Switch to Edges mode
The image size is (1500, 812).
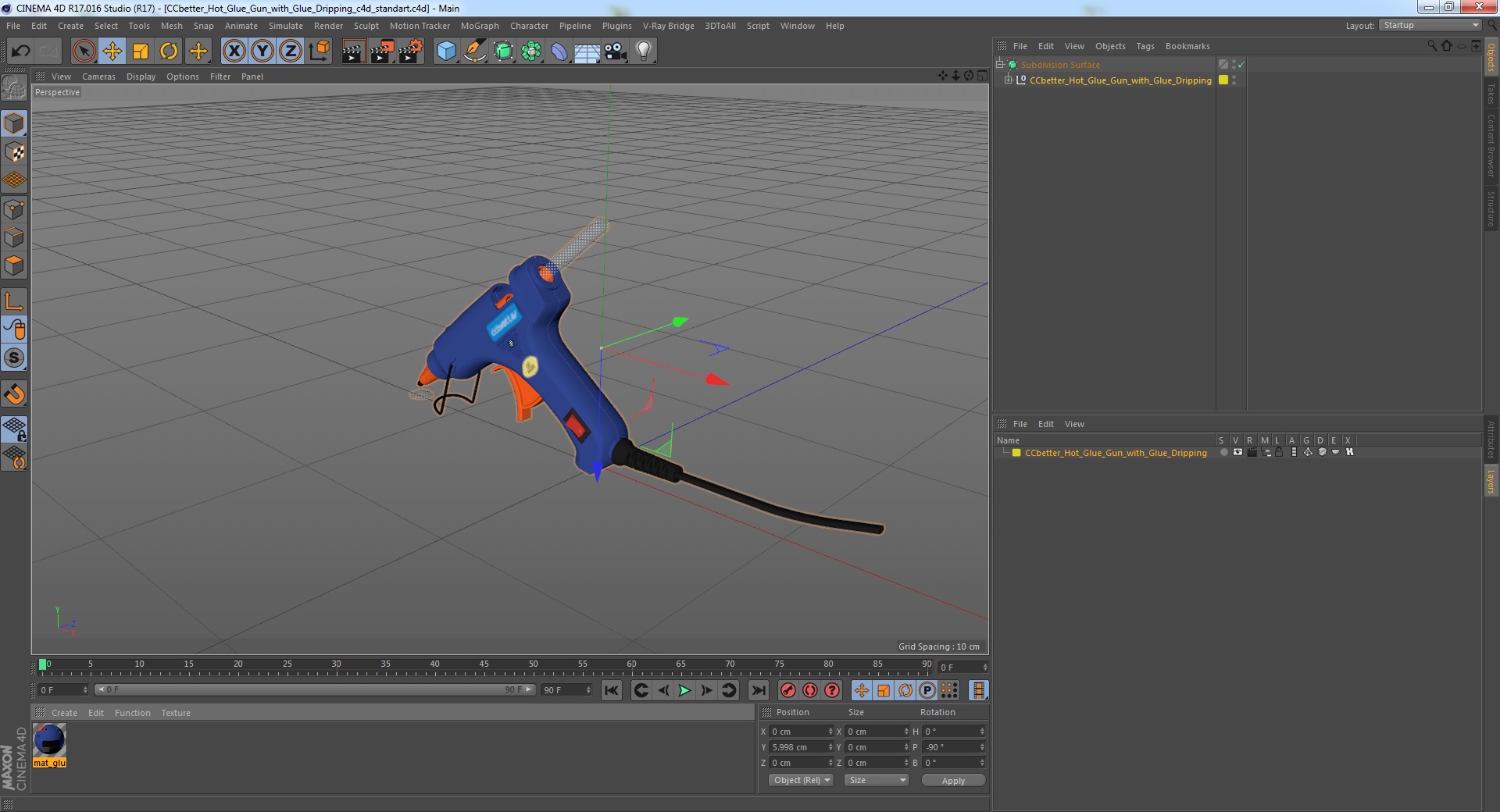[x=14, y=237]
